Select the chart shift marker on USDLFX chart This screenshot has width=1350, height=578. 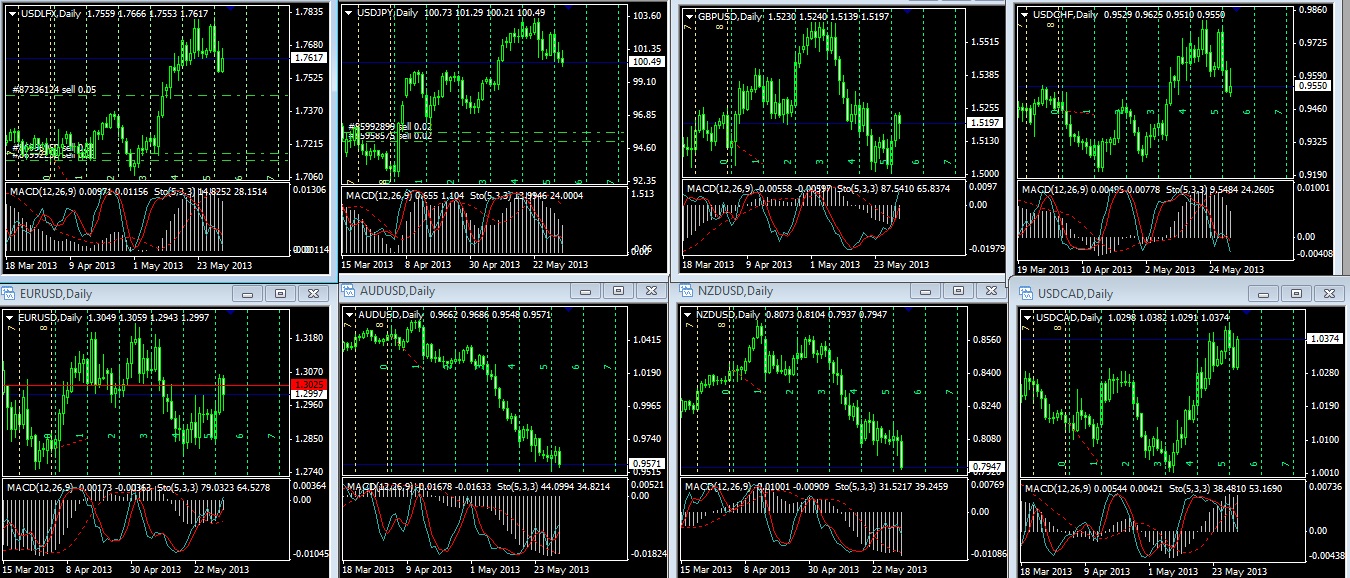click(x=231, y=7)
